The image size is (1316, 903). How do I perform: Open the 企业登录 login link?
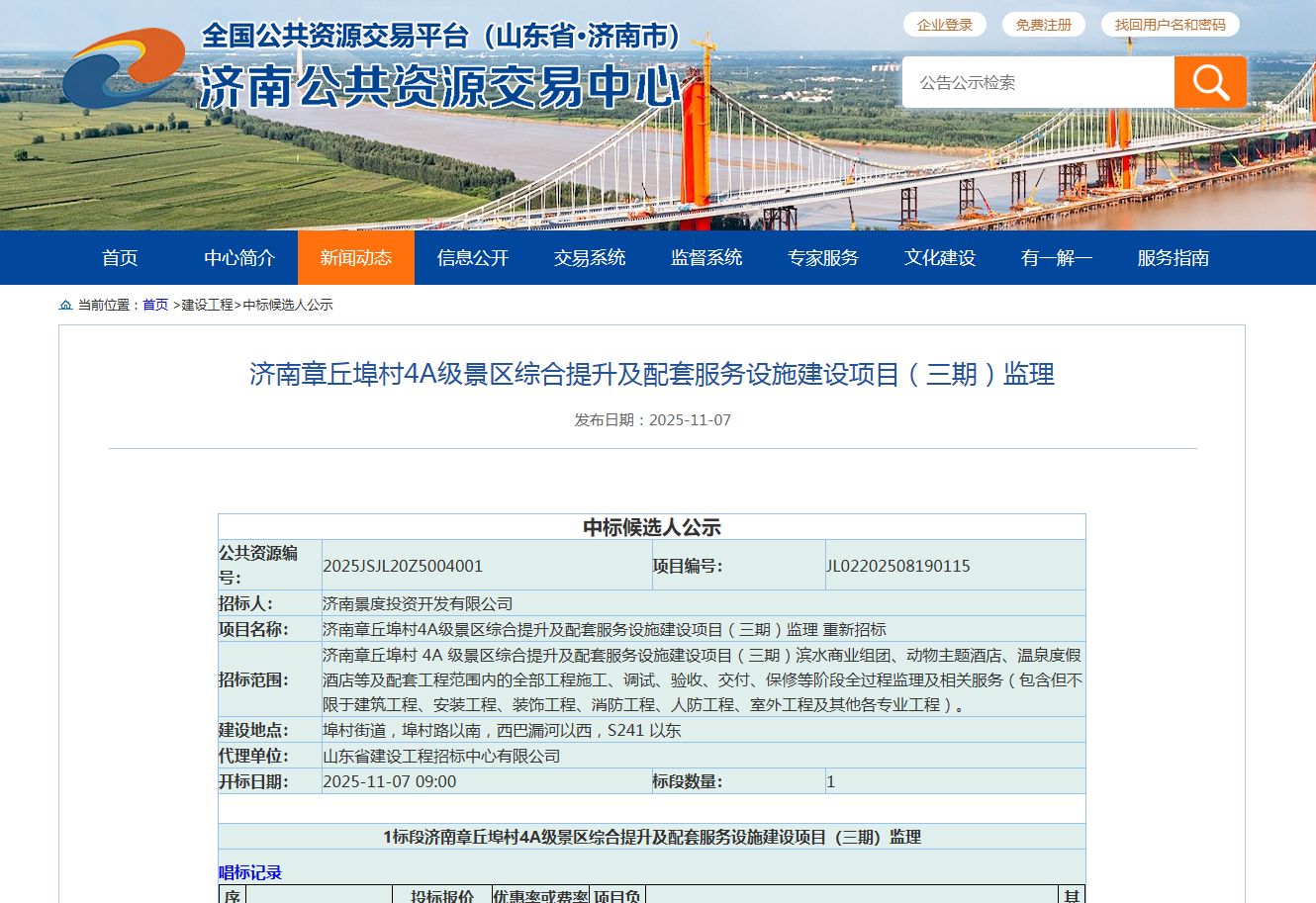(x=944, y=25)
